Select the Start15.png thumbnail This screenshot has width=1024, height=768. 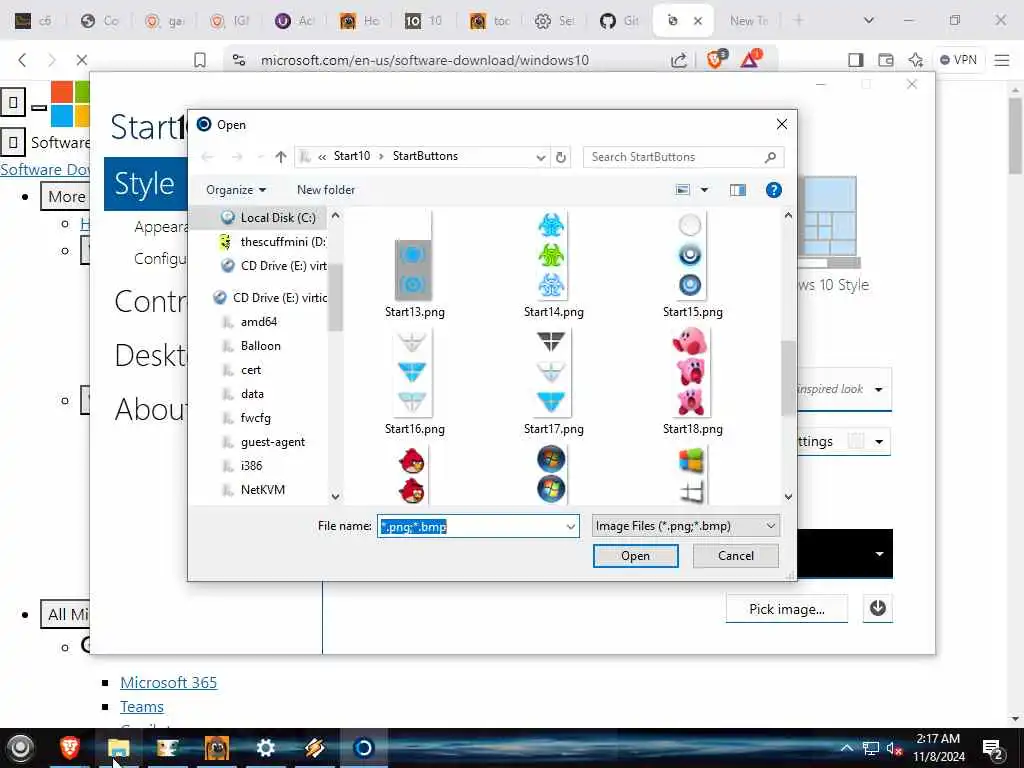tap(690, 257)
